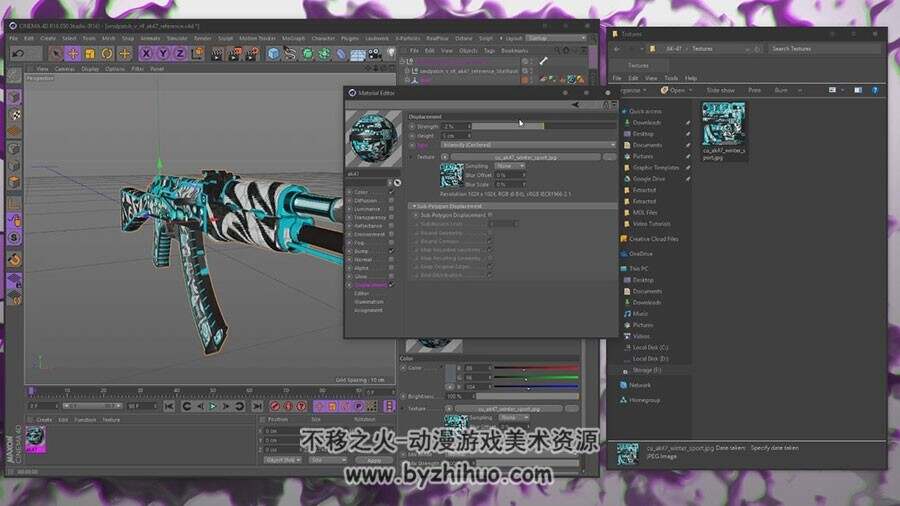Open the Layout dropdown in Cinema 4D
900x506 pixels.
pyautogui.click(x=556, y=38)
